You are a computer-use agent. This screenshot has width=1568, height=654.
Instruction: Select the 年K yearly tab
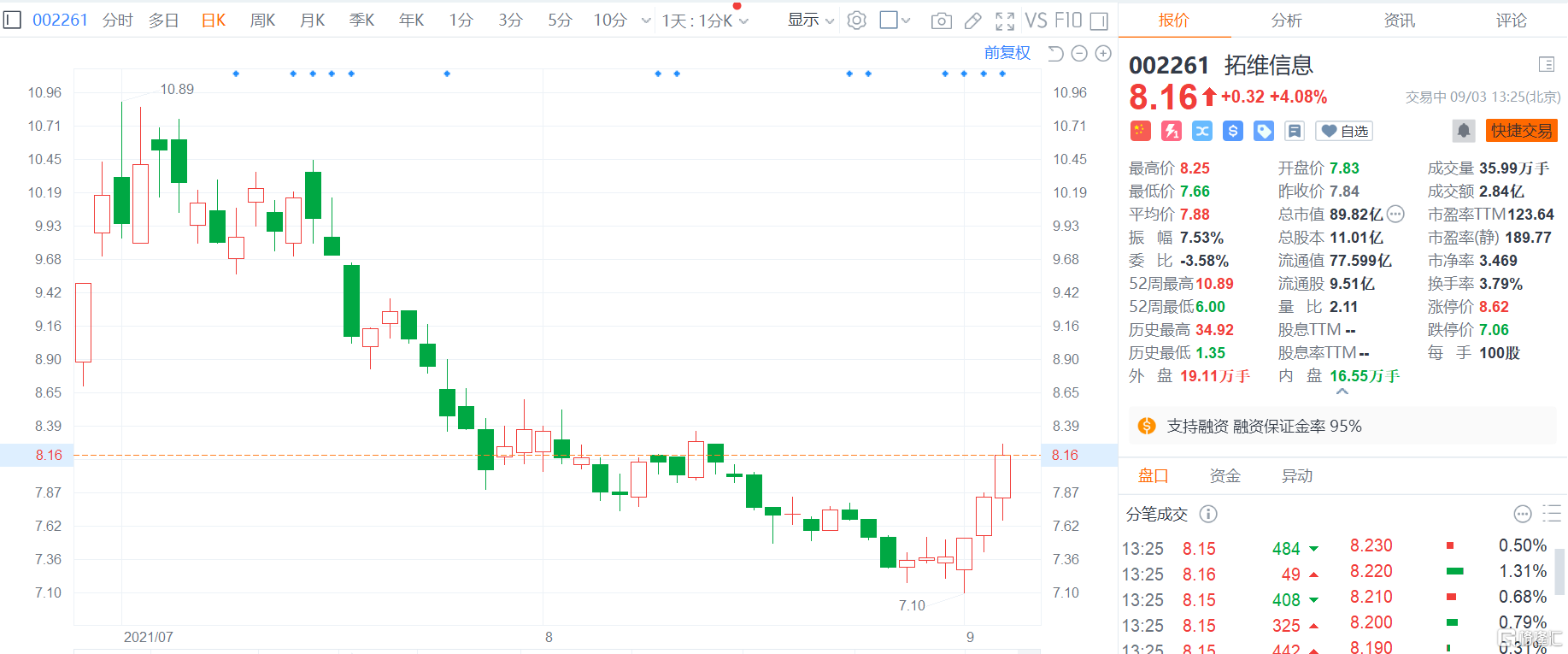tap(412, 21)
